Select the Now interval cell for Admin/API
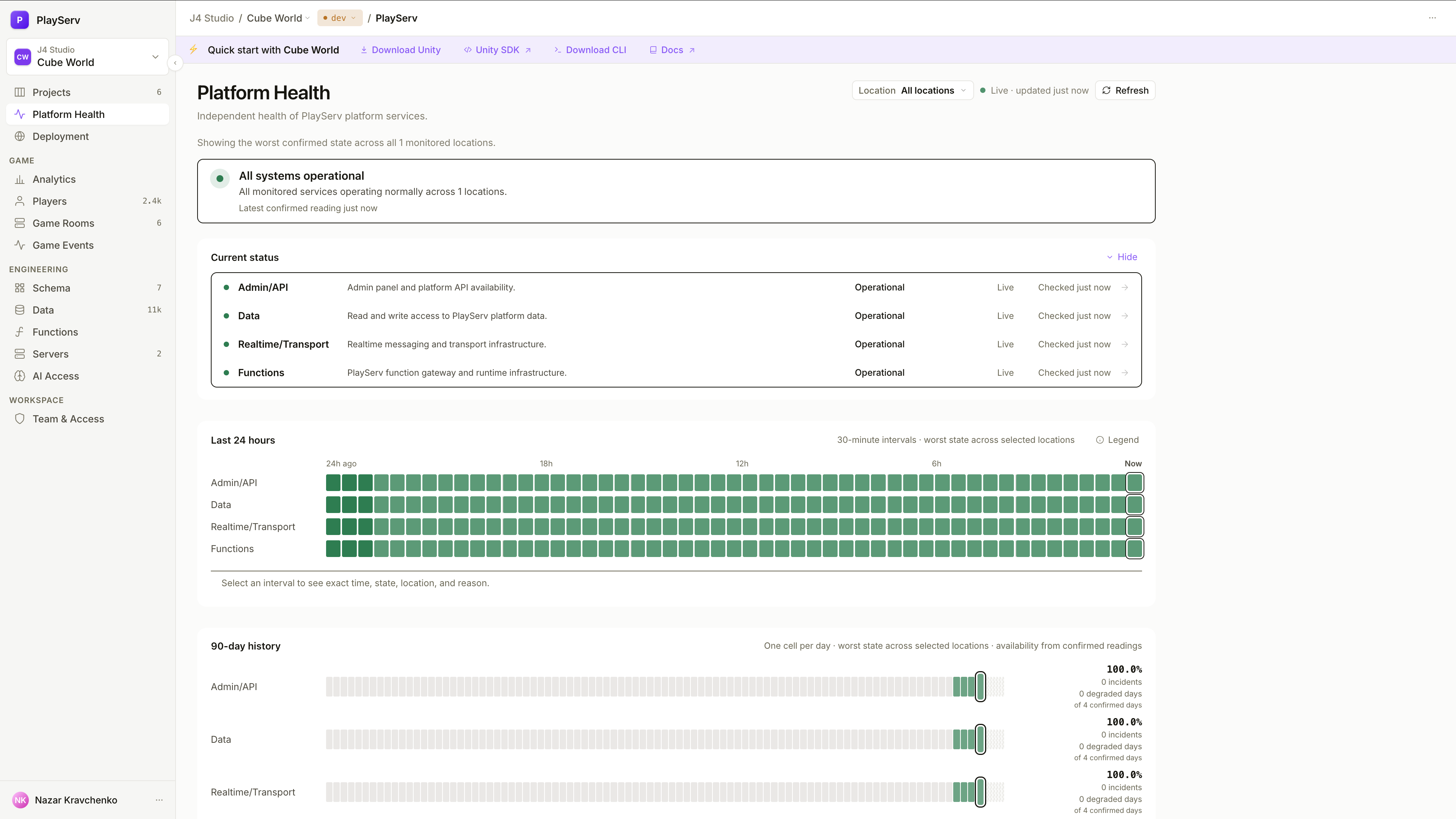The height and width of the screenshot is (819, 1456). (1134, 483)
